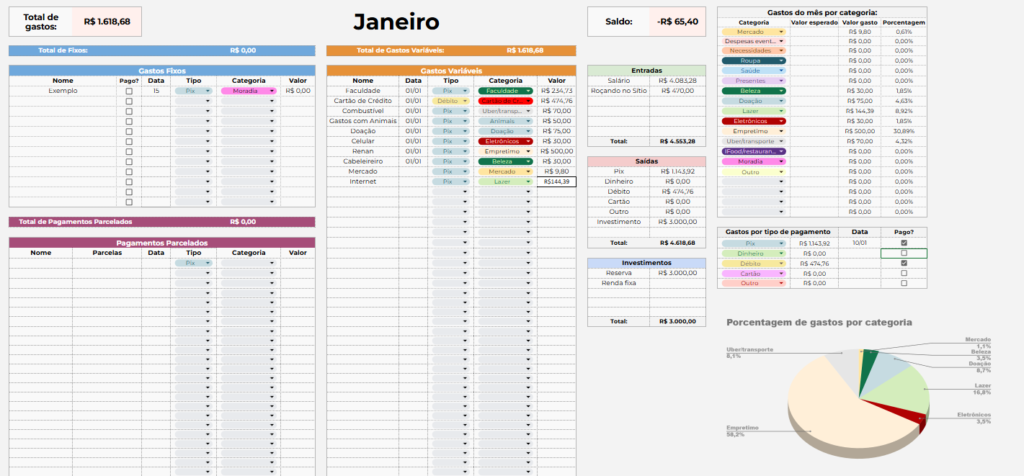Uncheck the Pago box for Pix payment

click(x=904, y=243)
